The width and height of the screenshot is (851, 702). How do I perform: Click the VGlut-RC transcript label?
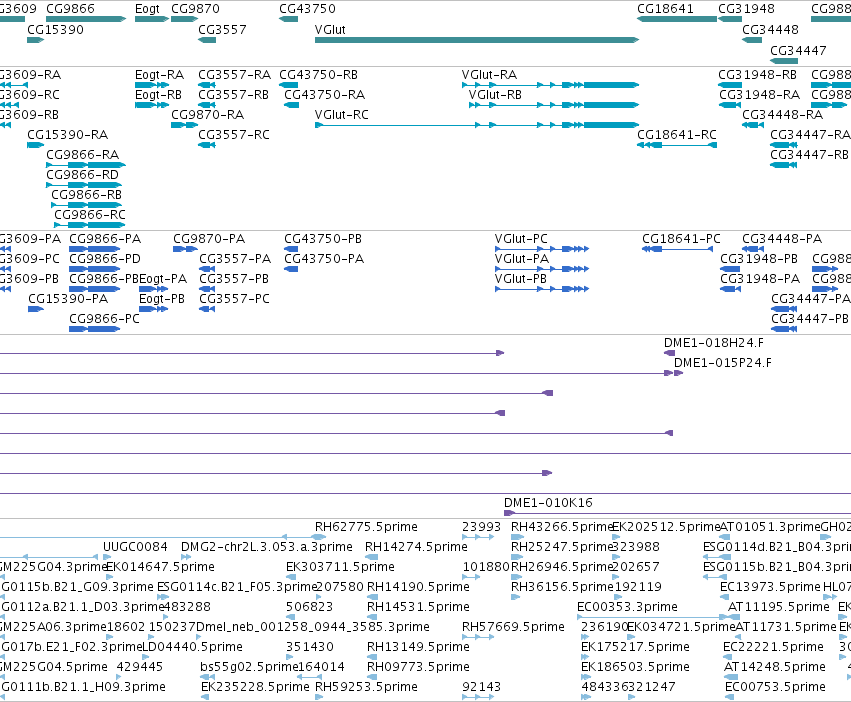[342, 115]
